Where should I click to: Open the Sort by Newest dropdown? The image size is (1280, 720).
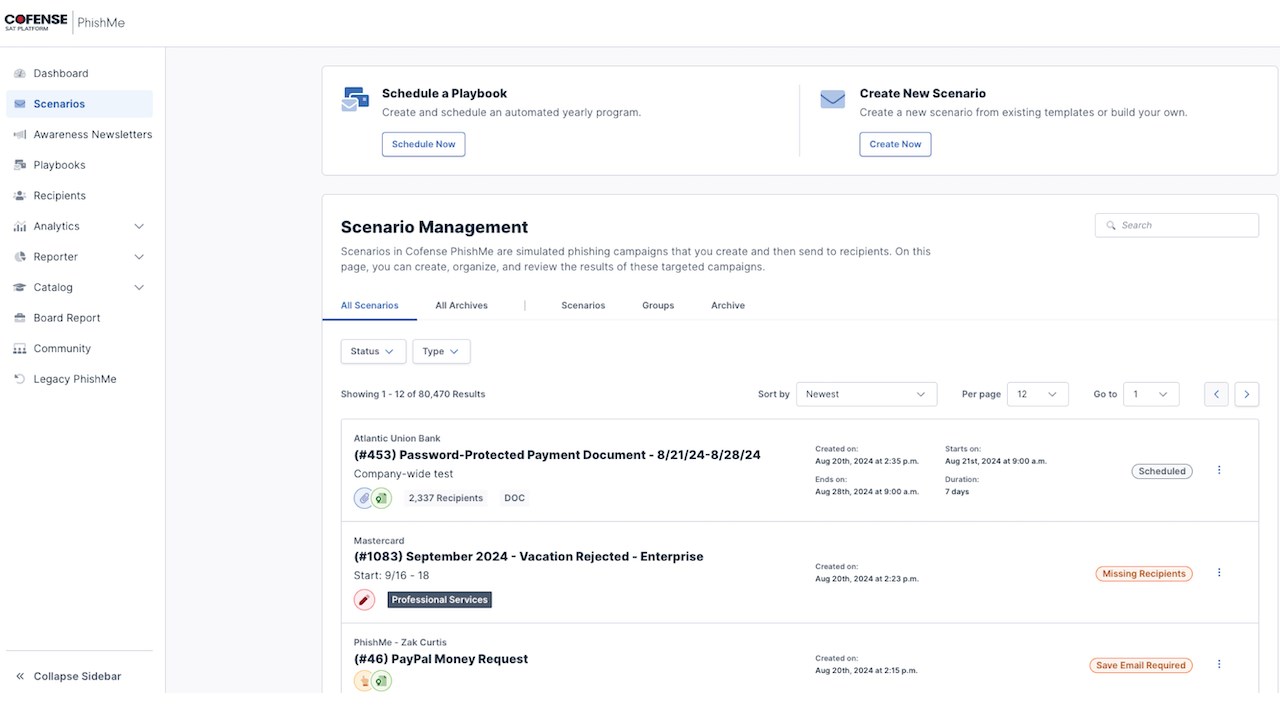coord(866,394)
